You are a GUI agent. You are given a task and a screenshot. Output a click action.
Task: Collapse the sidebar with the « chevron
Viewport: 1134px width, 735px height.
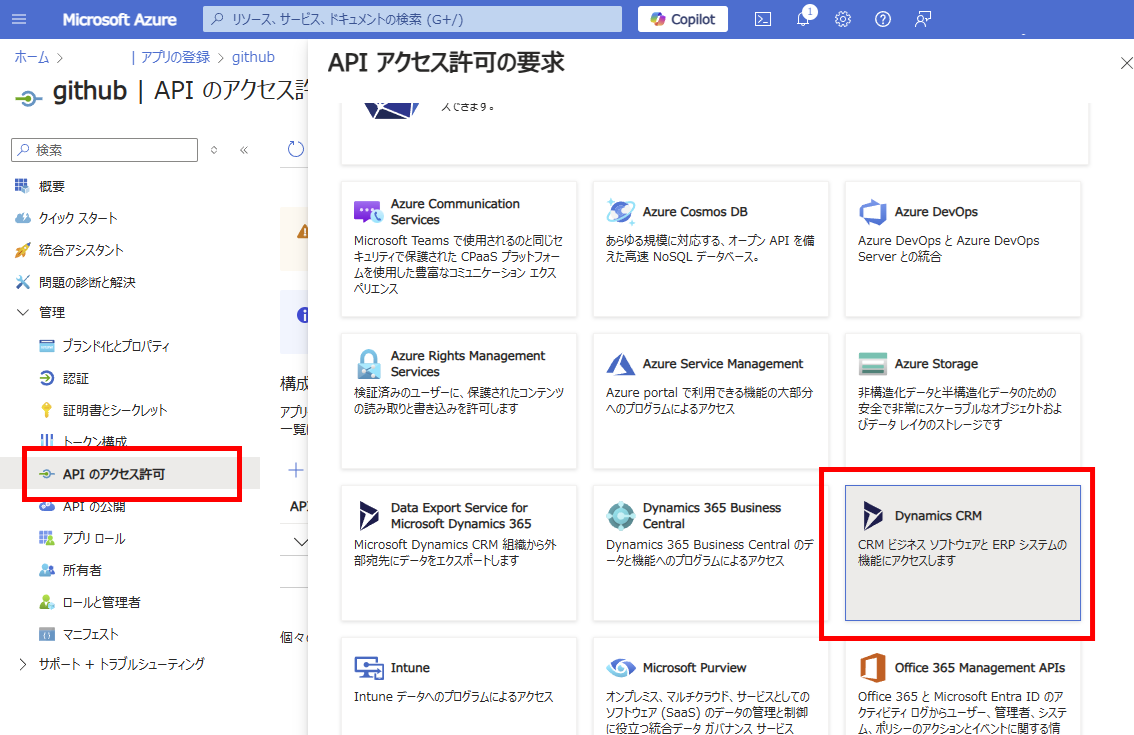coord(243,150)
